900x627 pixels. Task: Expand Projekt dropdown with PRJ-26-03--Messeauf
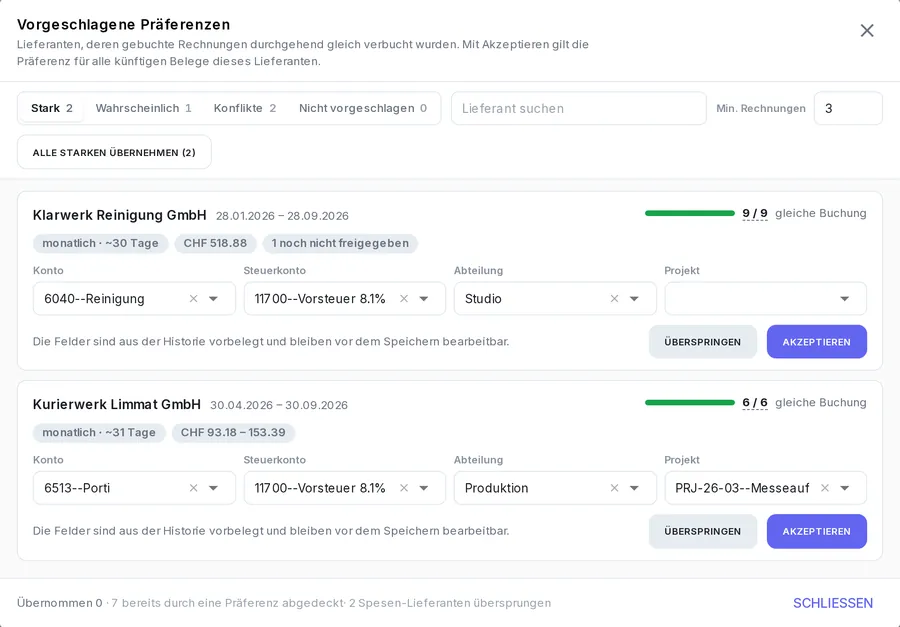click(845, 488)
